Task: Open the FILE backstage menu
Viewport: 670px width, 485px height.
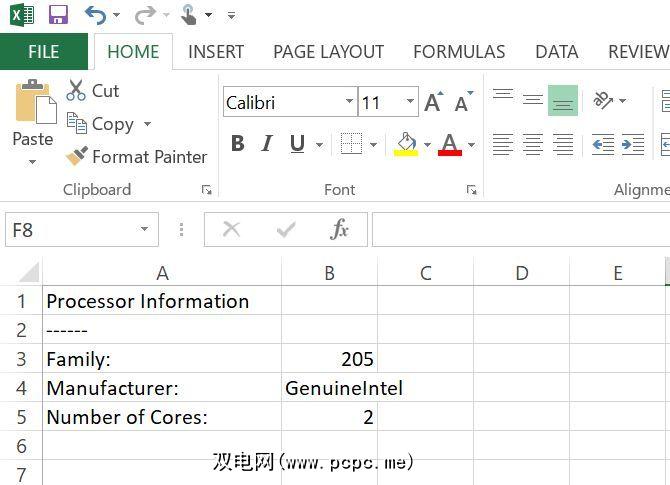Action: tap(43, 52)
